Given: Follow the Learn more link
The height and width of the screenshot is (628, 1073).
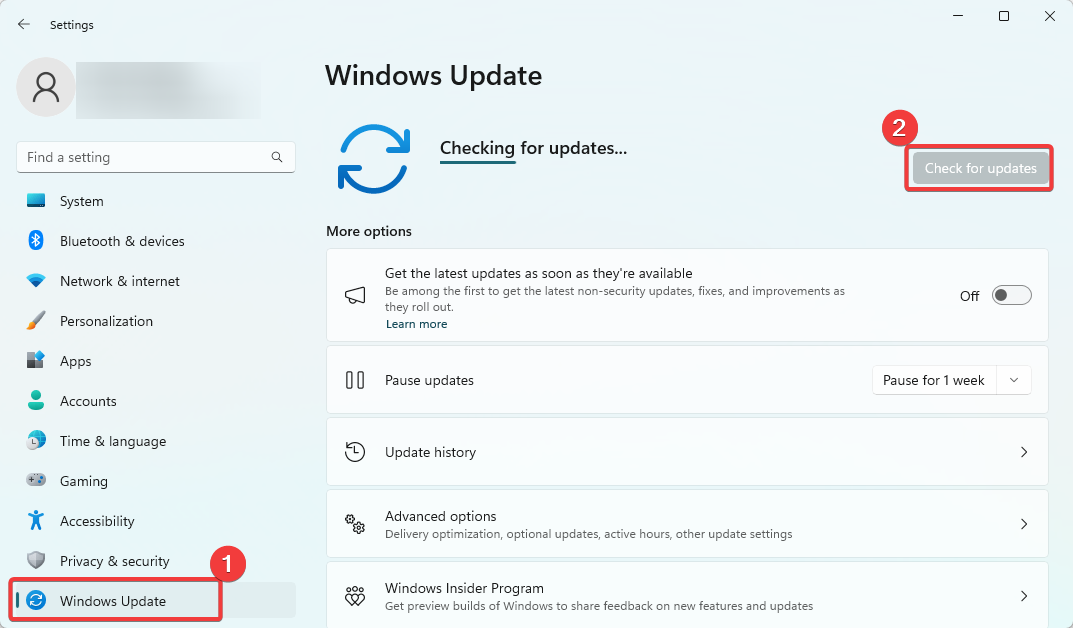Looking at the screenshot, I should (416, 324).
